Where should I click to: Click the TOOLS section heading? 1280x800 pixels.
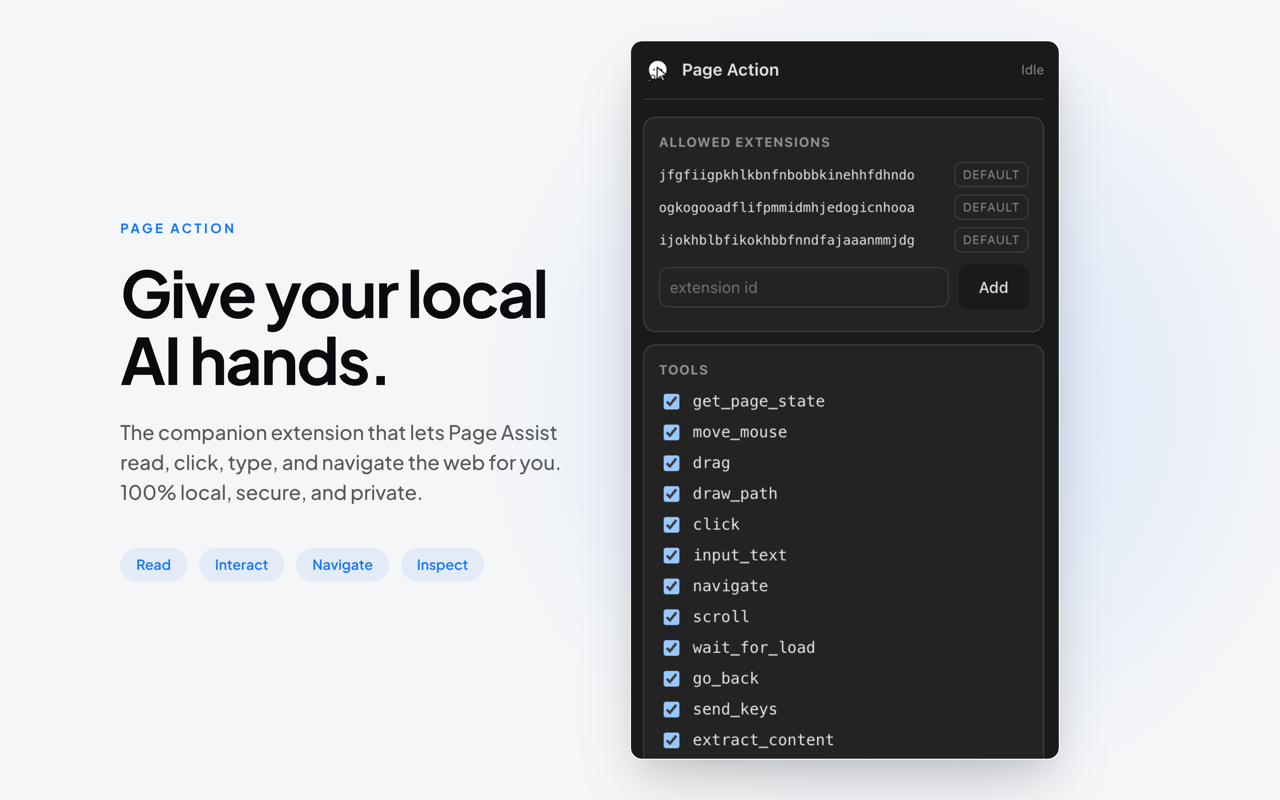coord(684,370)
